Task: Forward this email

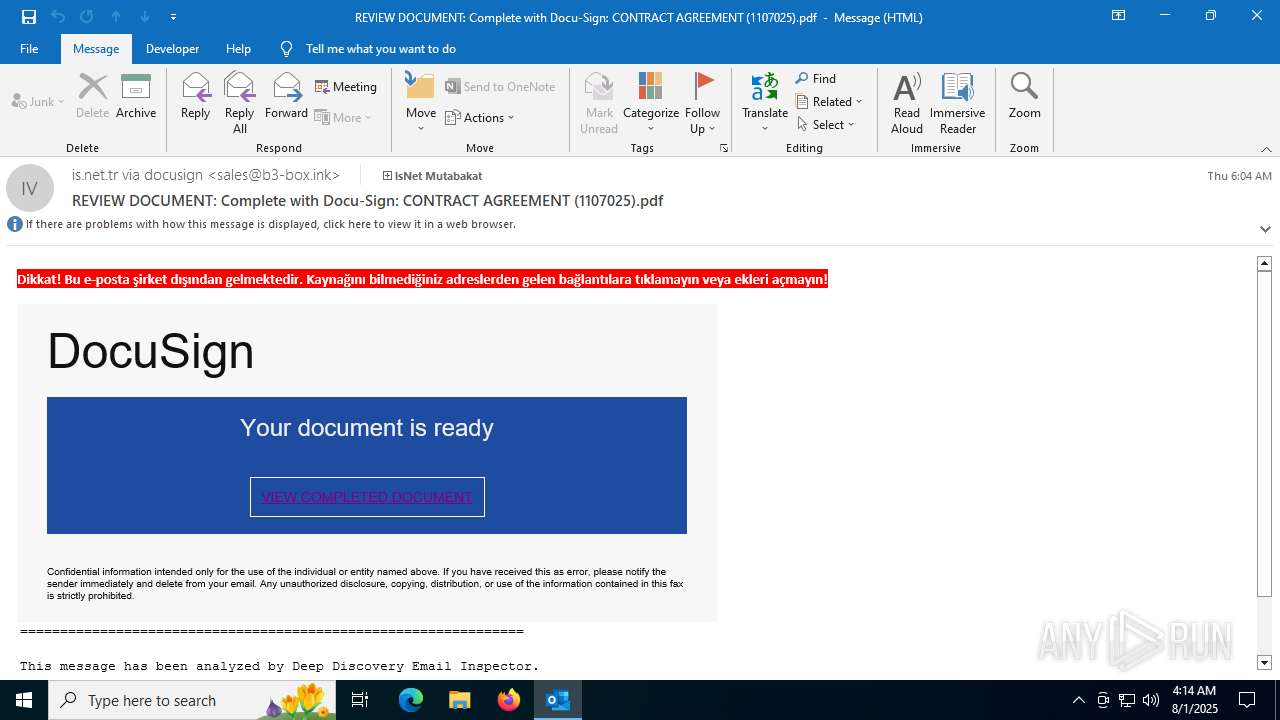Action: tap(286, 96)
